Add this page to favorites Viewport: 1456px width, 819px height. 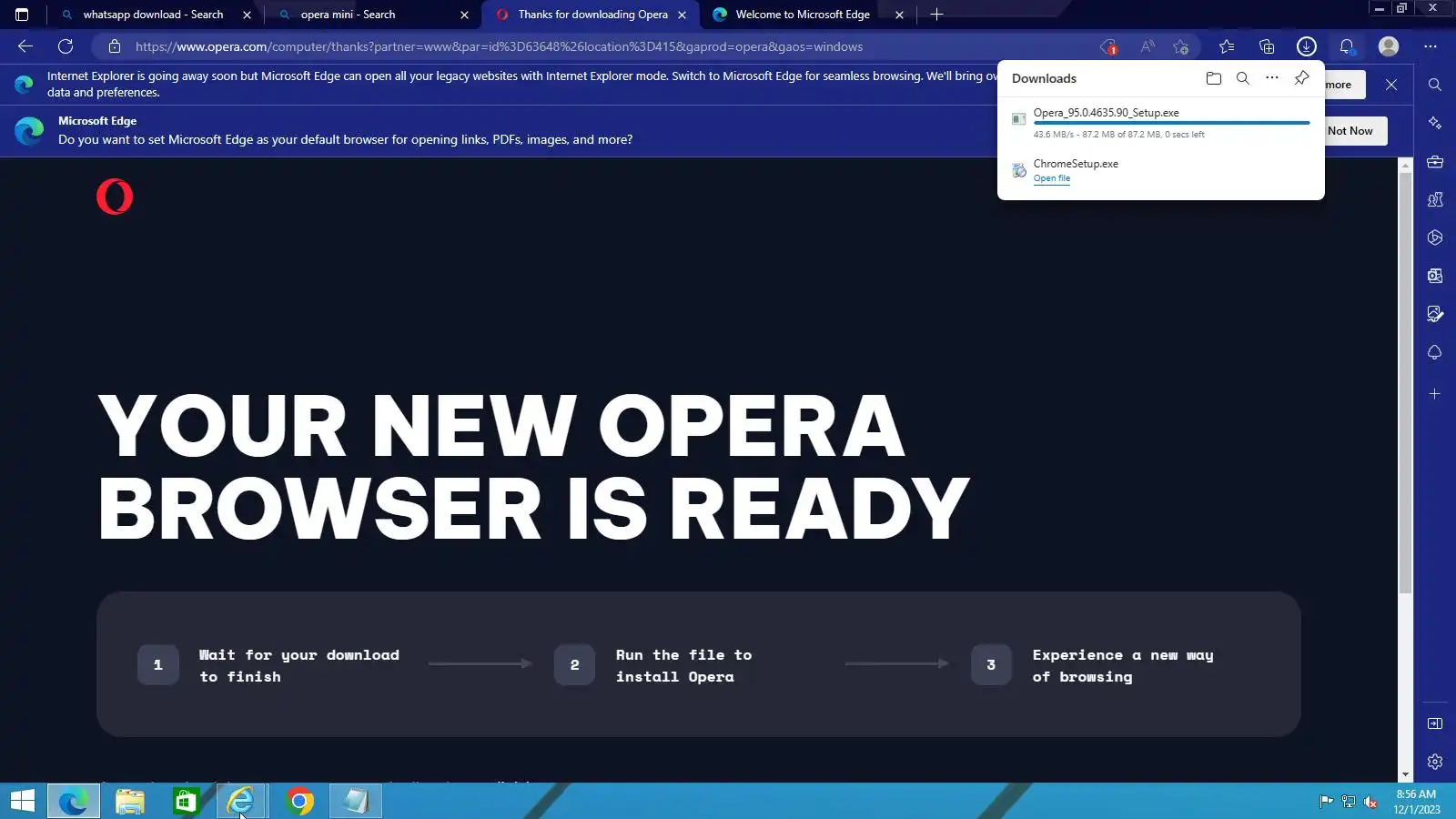[x=1181, y=46]
